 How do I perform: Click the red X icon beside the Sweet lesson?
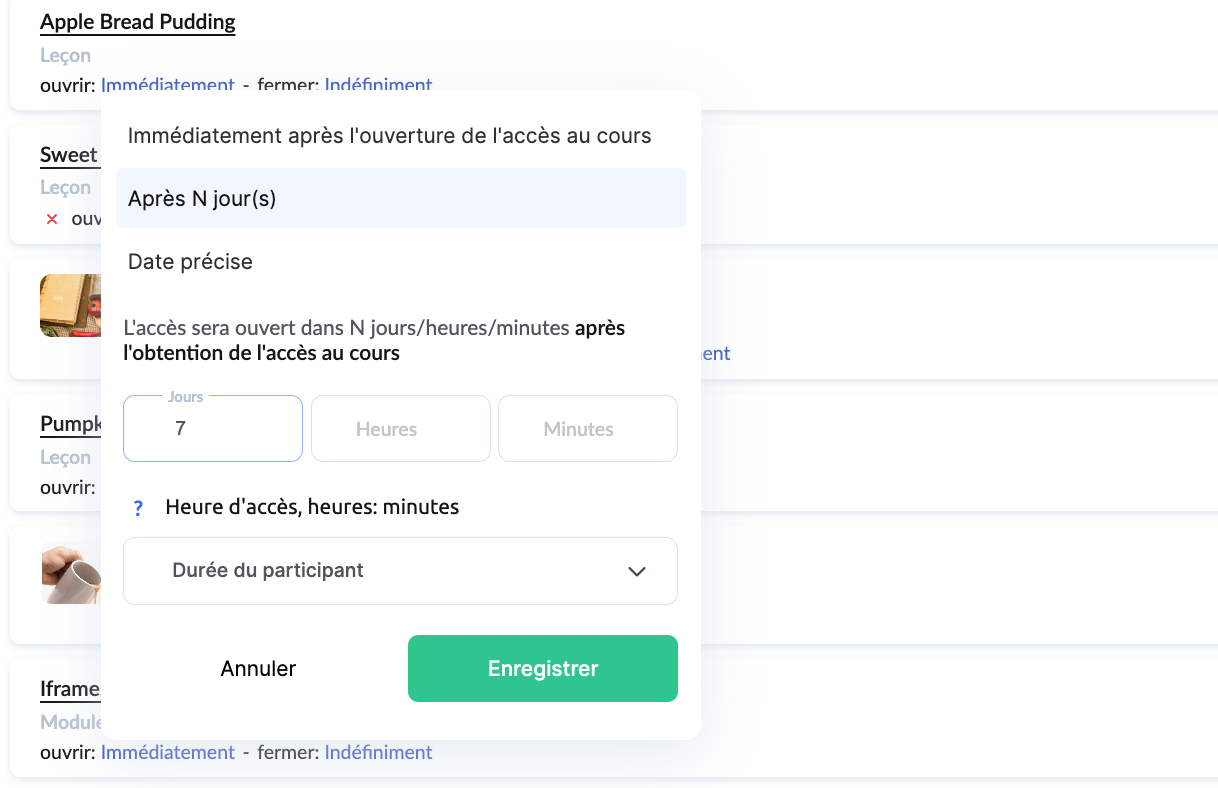tap(52, 219)
